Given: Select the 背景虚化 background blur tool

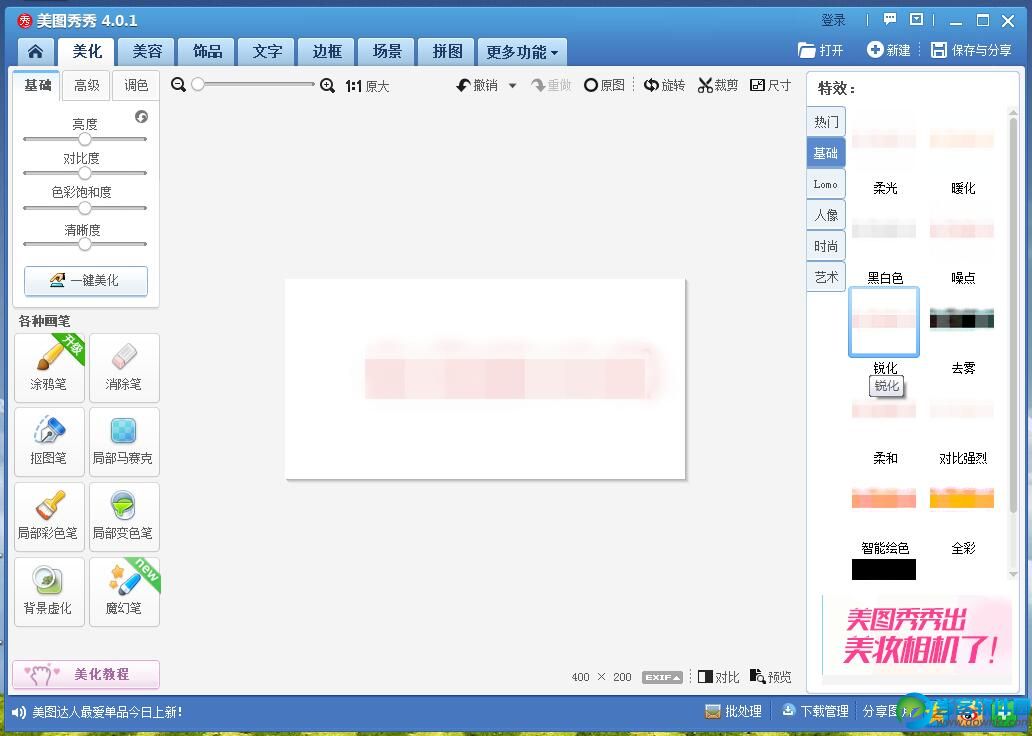Looking at the screenshot, I should 49,592.
